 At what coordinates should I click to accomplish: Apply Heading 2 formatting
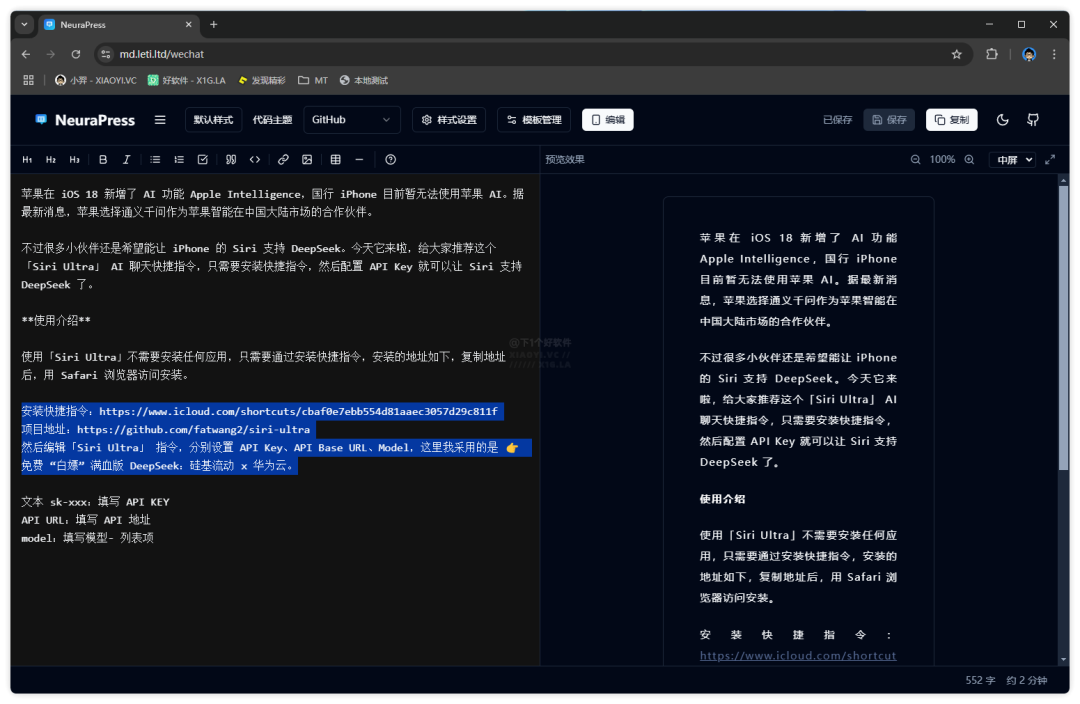click(51, 160)
